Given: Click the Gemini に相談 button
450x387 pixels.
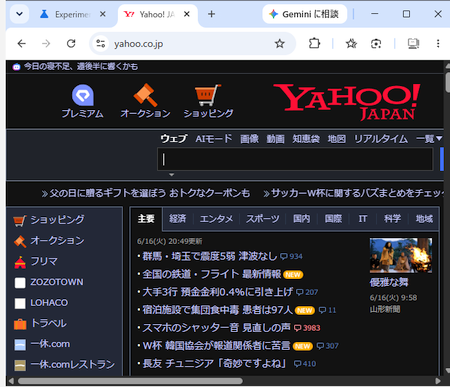Looking at the screenshot, I should pos(304,14).
